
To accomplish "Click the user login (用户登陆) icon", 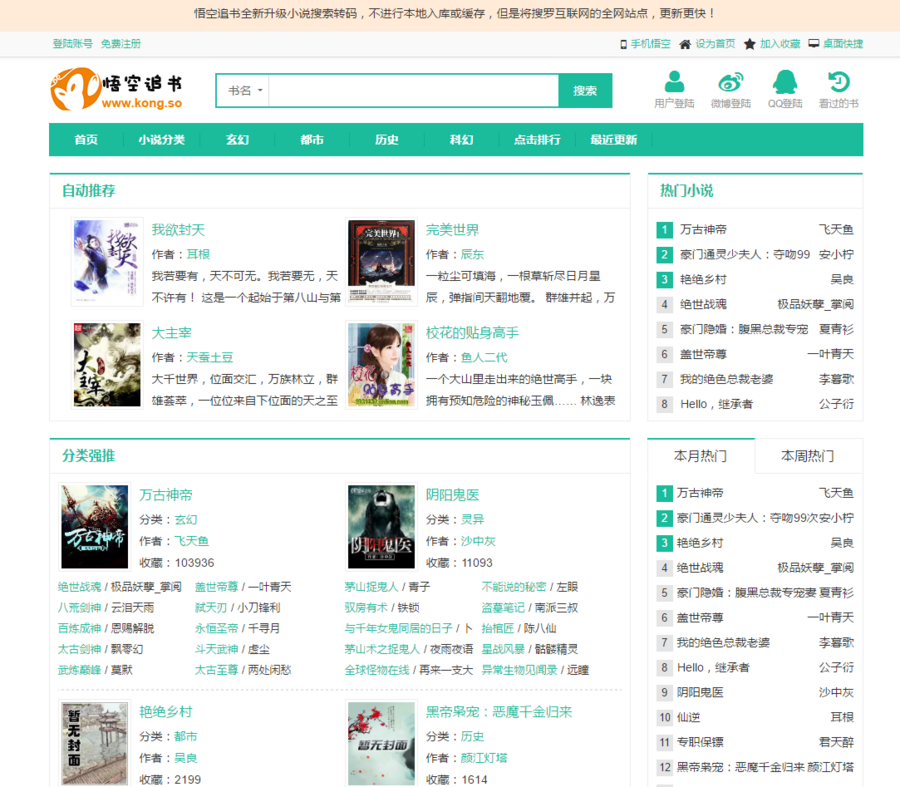I will (x=674, y=82).
